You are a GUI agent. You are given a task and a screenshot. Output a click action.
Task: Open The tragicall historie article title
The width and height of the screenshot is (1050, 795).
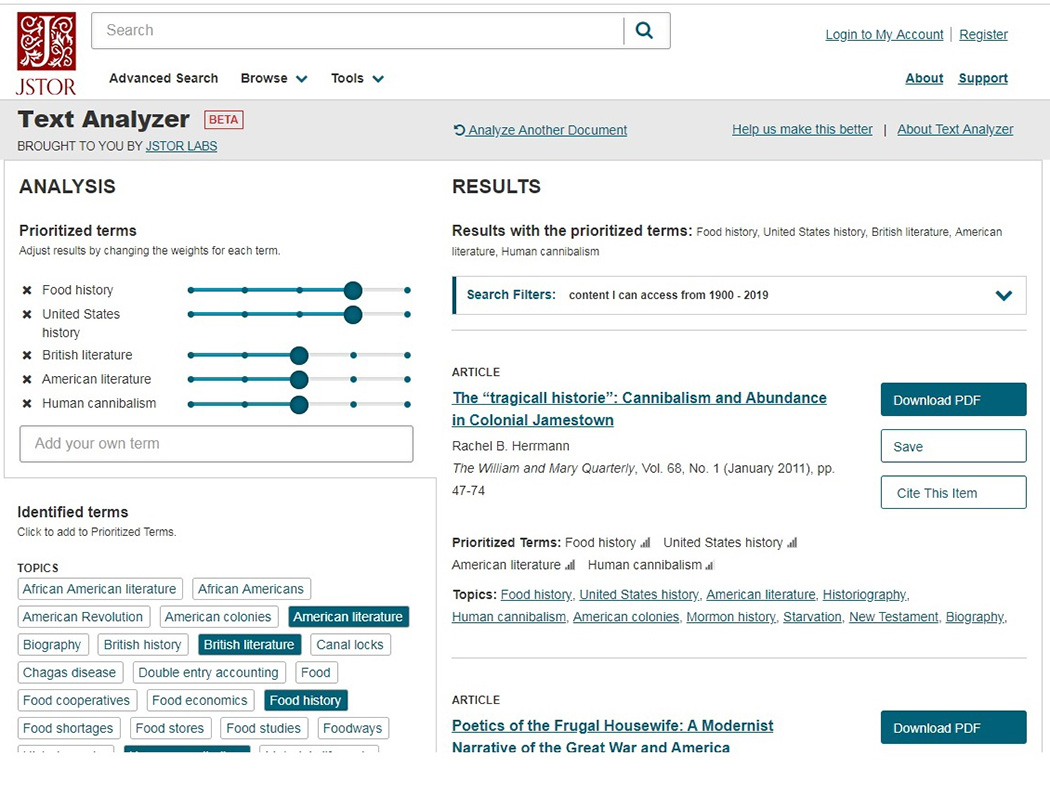click(639, 409)
